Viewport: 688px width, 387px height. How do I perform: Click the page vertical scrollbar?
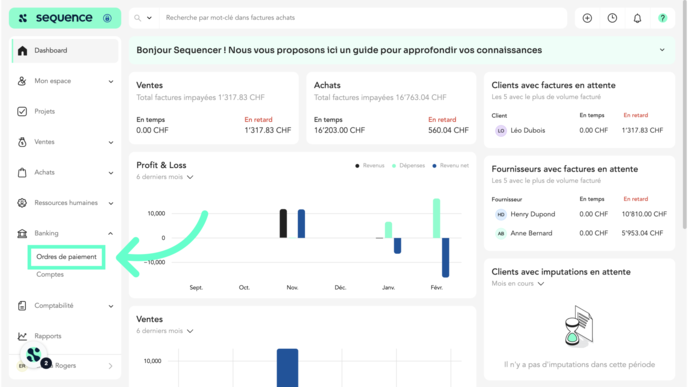pyautogui.click(x=684, y=116)
